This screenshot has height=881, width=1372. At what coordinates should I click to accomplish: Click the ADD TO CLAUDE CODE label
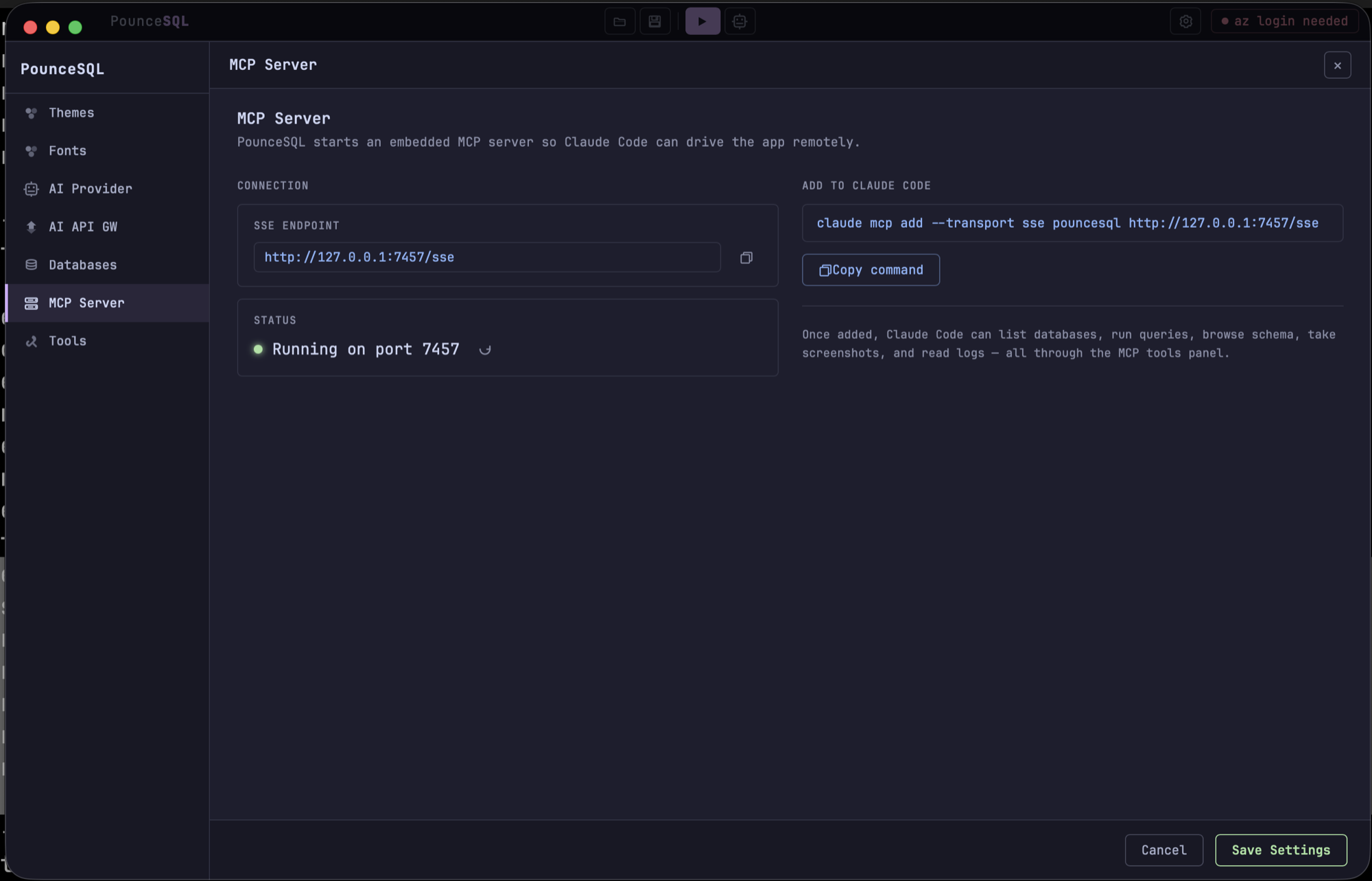click(866, 186)
